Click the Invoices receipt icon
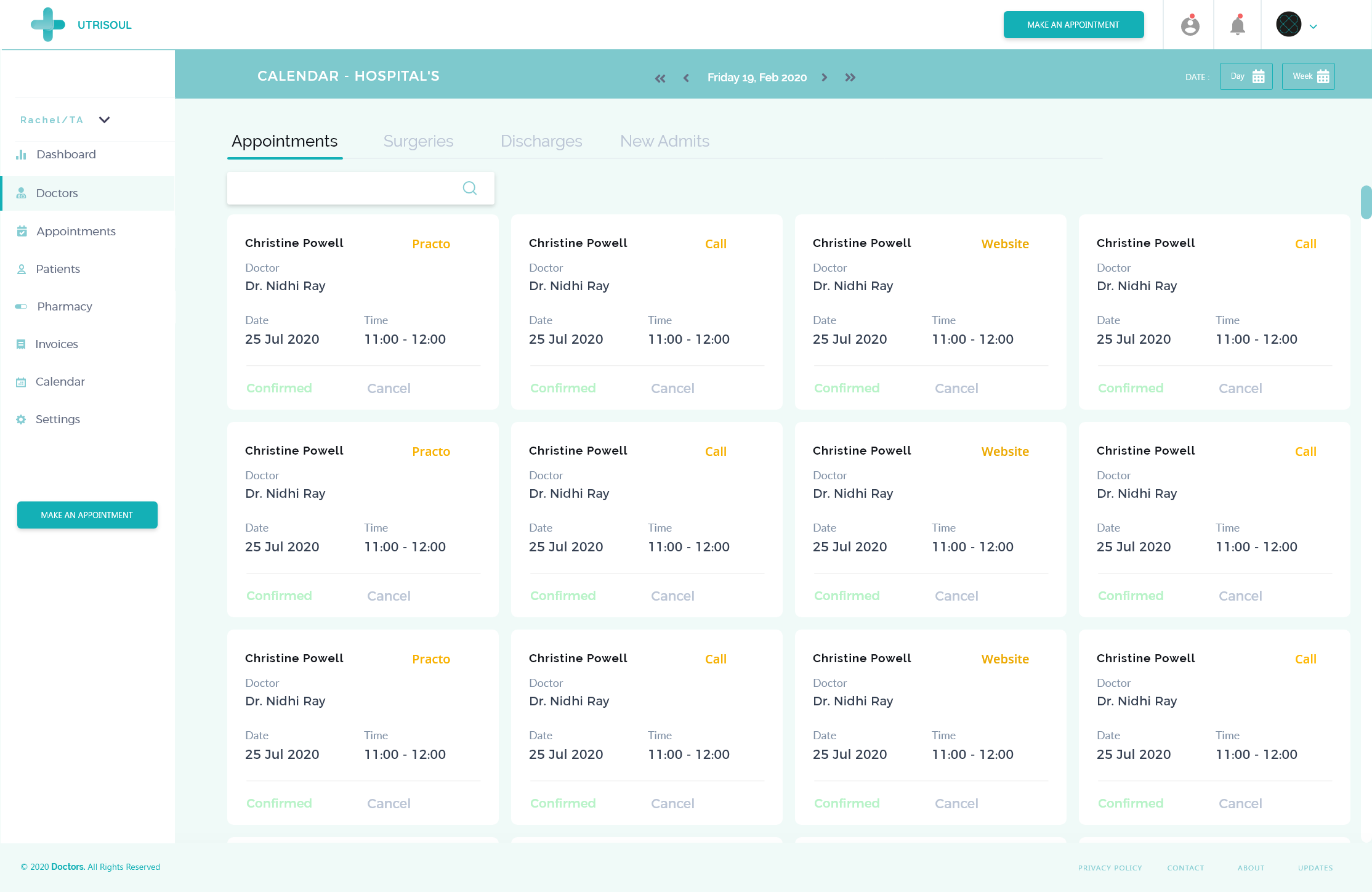1372x892 pixels. pos(21,344)
